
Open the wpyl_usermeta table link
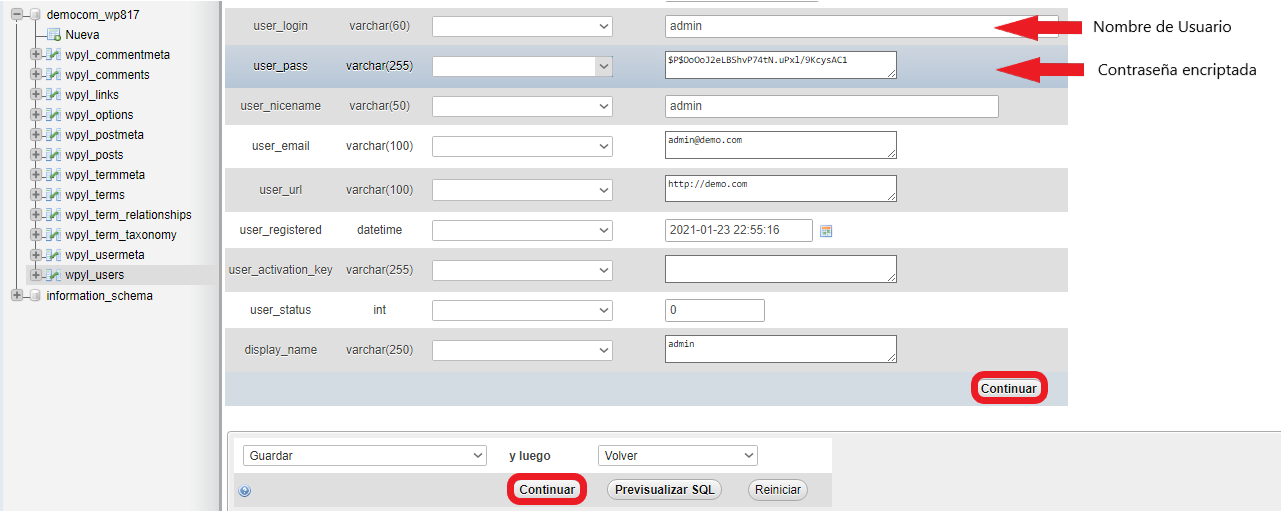[105, 255]
